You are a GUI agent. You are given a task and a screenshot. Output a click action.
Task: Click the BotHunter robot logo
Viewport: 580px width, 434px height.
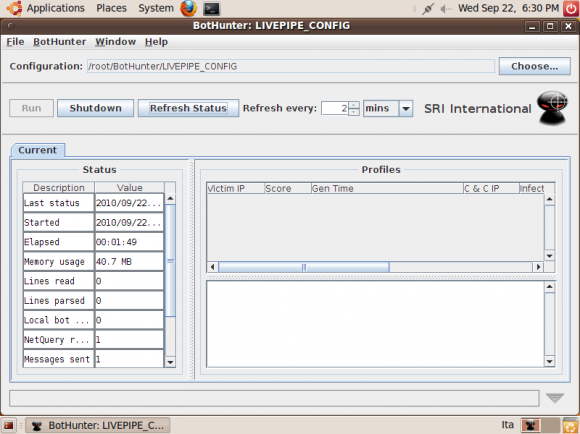click(x=552, y=108)
